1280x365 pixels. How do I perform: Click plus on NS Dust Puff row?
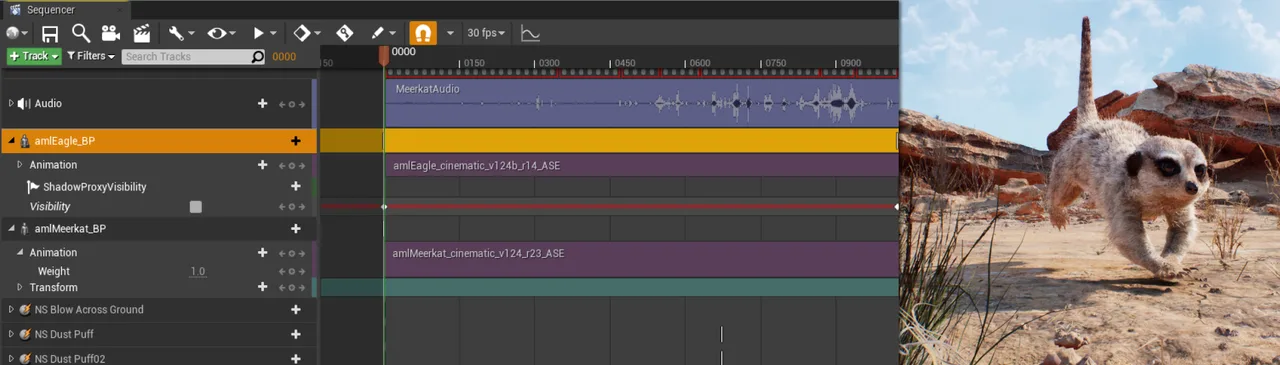[295, 334]
